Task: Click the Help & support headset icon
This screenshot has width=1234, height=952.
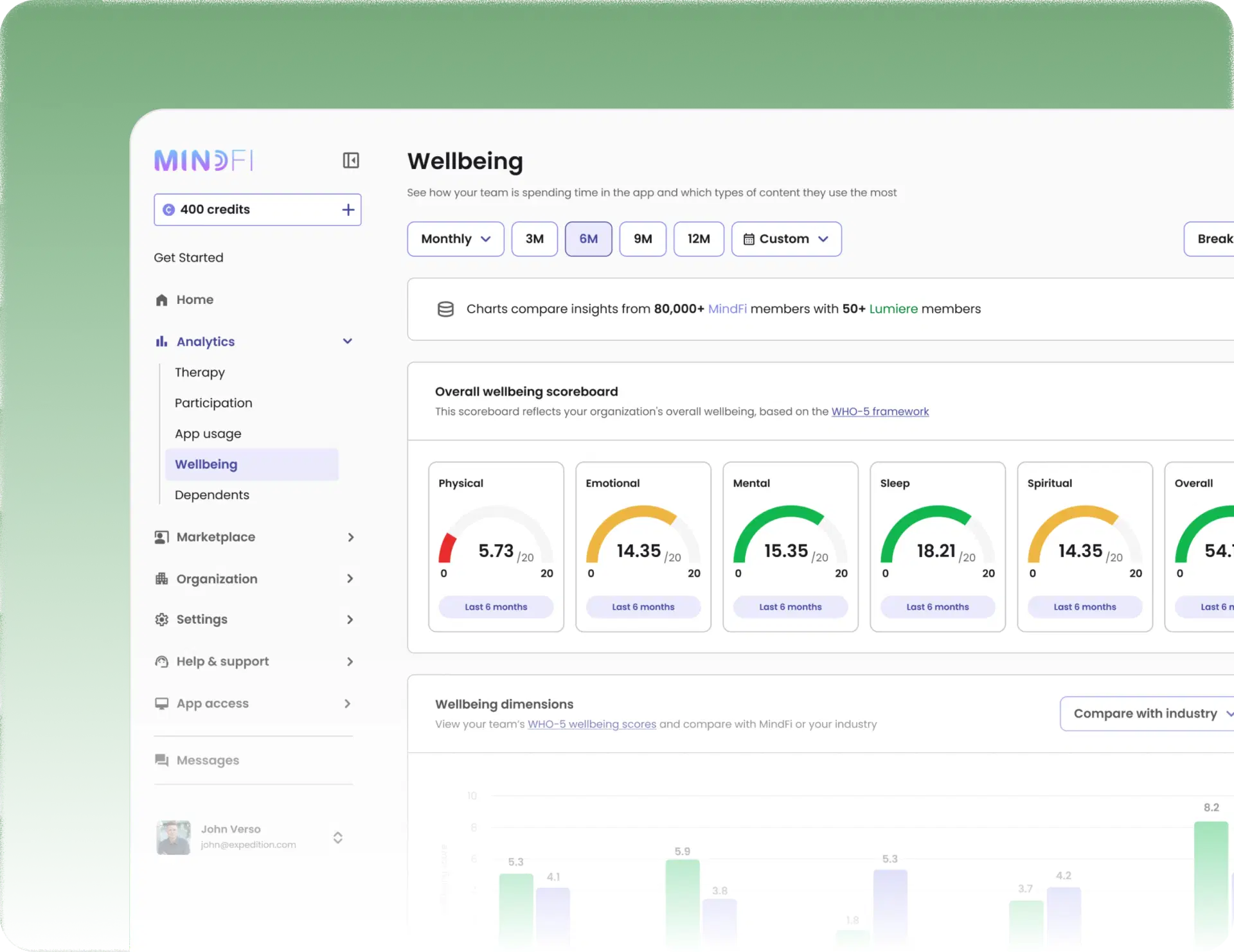Action: tap(161, 661)
